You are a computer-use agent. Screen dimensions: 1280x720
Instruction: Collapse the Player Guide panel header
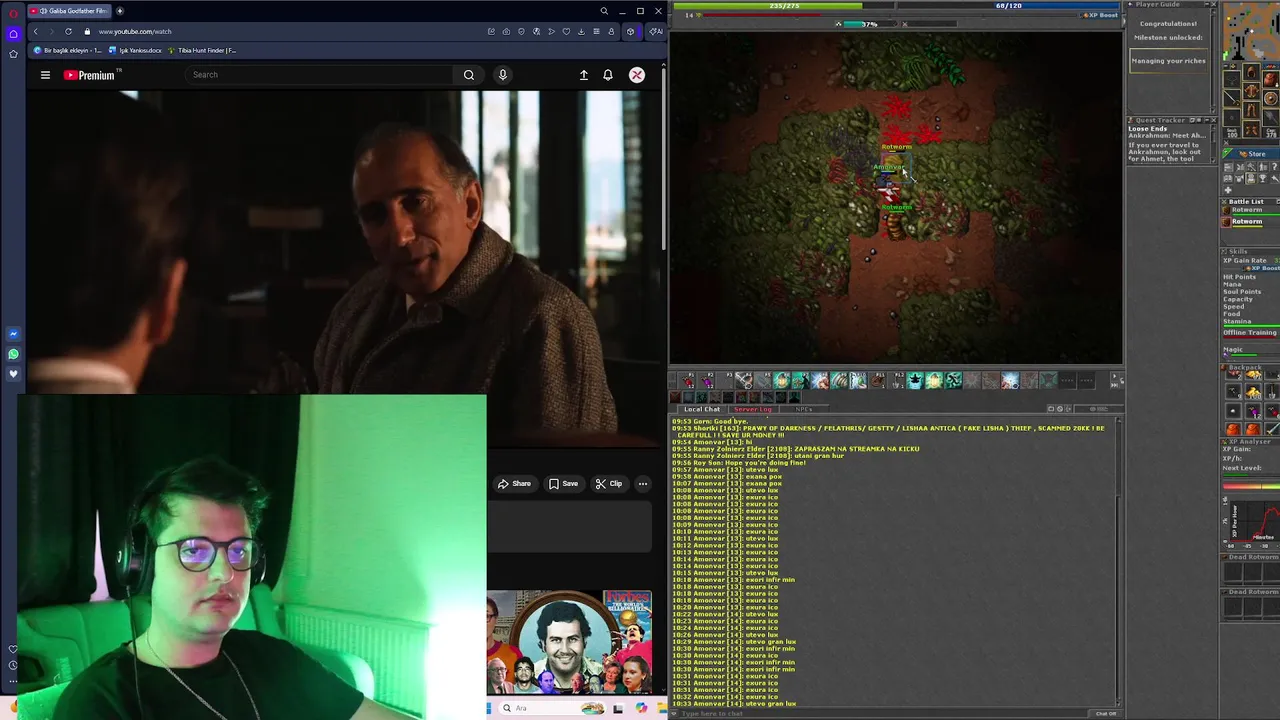[x=1205, y=5]
